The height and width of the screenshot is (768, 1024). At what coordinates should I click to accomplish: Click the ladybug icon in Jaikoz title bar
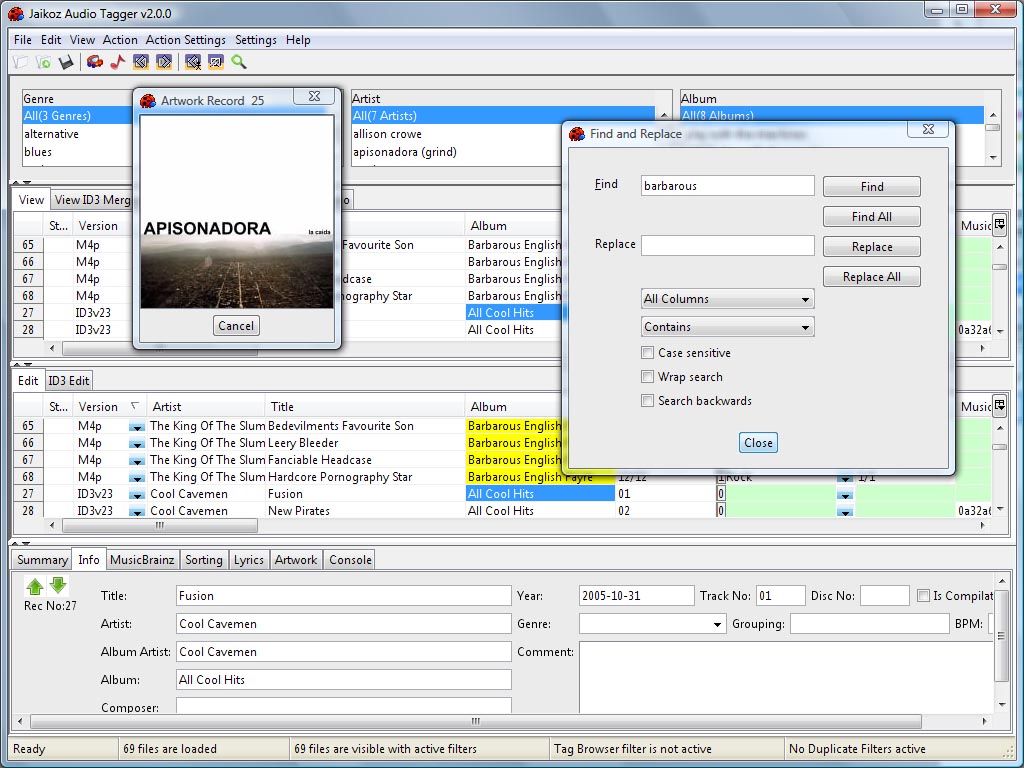[x=16, y=13]
